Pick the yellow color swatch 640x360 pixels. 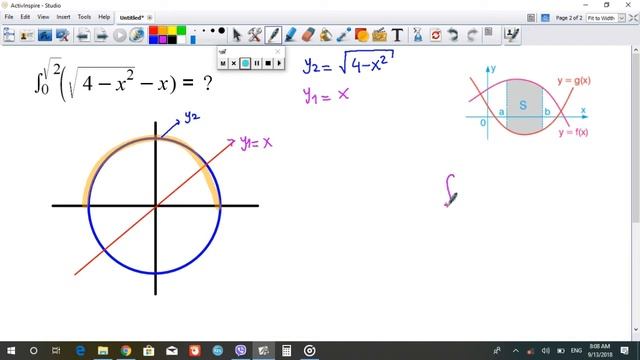(172, 31)
